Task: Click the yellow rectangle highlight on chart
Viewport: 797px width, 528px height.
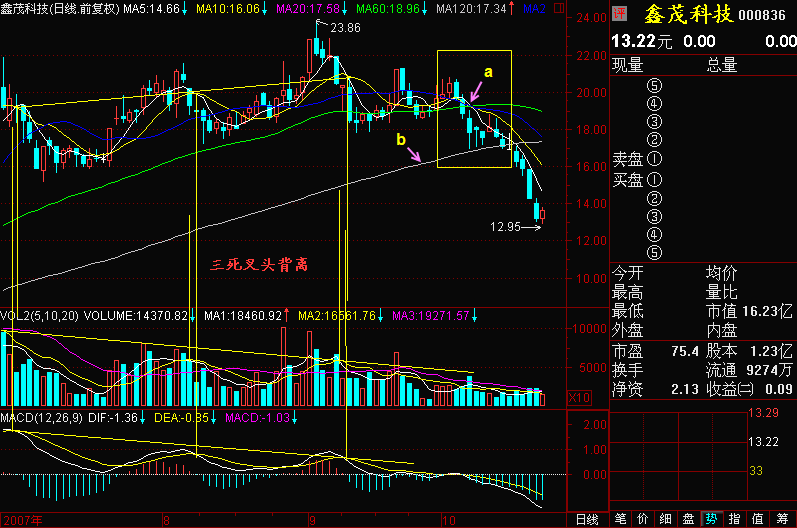Action: pos(474,109)
